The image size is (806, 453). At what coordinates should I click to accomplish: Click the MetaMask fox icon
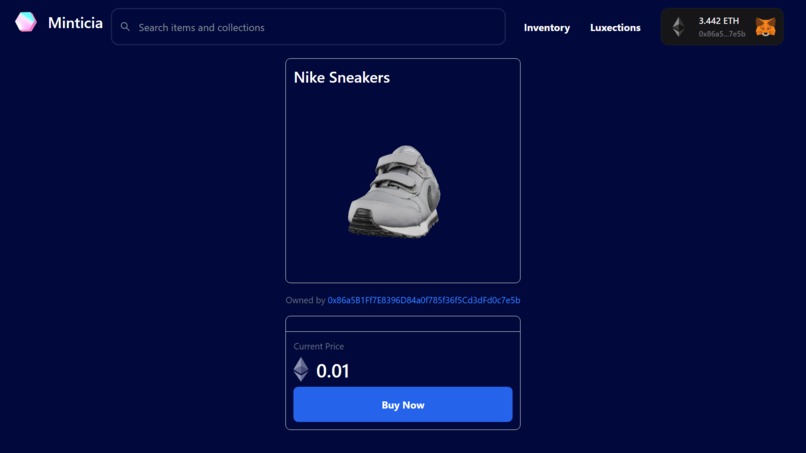tap(765, 27)
